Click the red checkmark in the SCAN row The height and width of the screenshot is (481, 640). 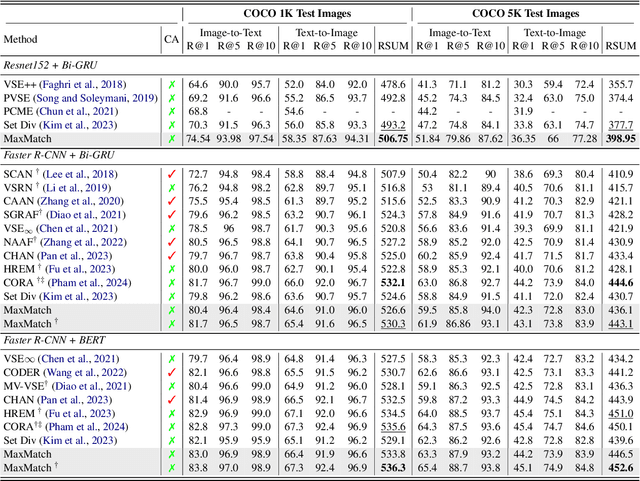coord(171,174)
